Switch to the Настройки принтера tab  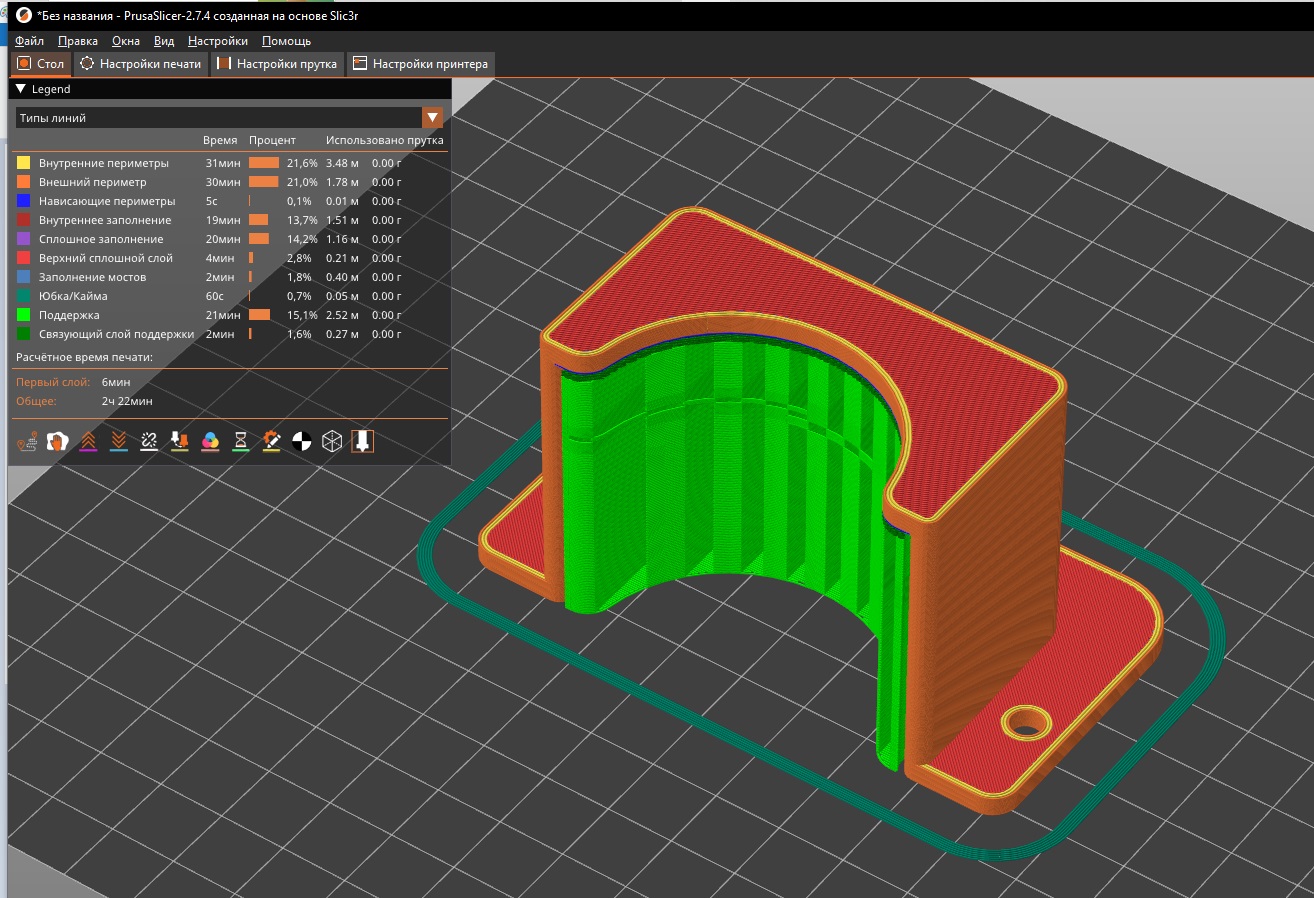coord(420,64)
